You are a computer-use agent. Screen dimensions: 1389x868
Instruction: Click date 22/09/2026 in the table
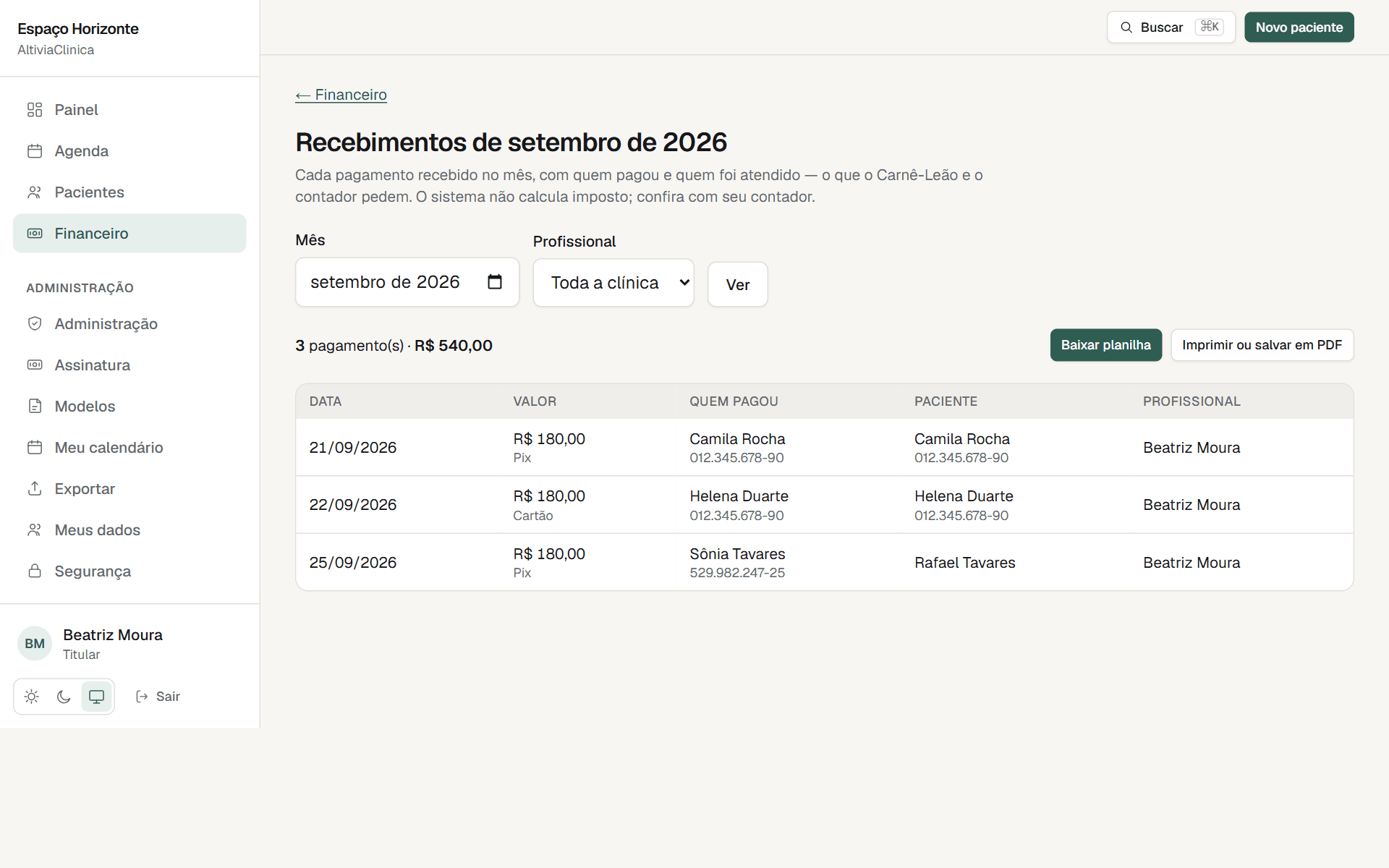coord(353,505)
